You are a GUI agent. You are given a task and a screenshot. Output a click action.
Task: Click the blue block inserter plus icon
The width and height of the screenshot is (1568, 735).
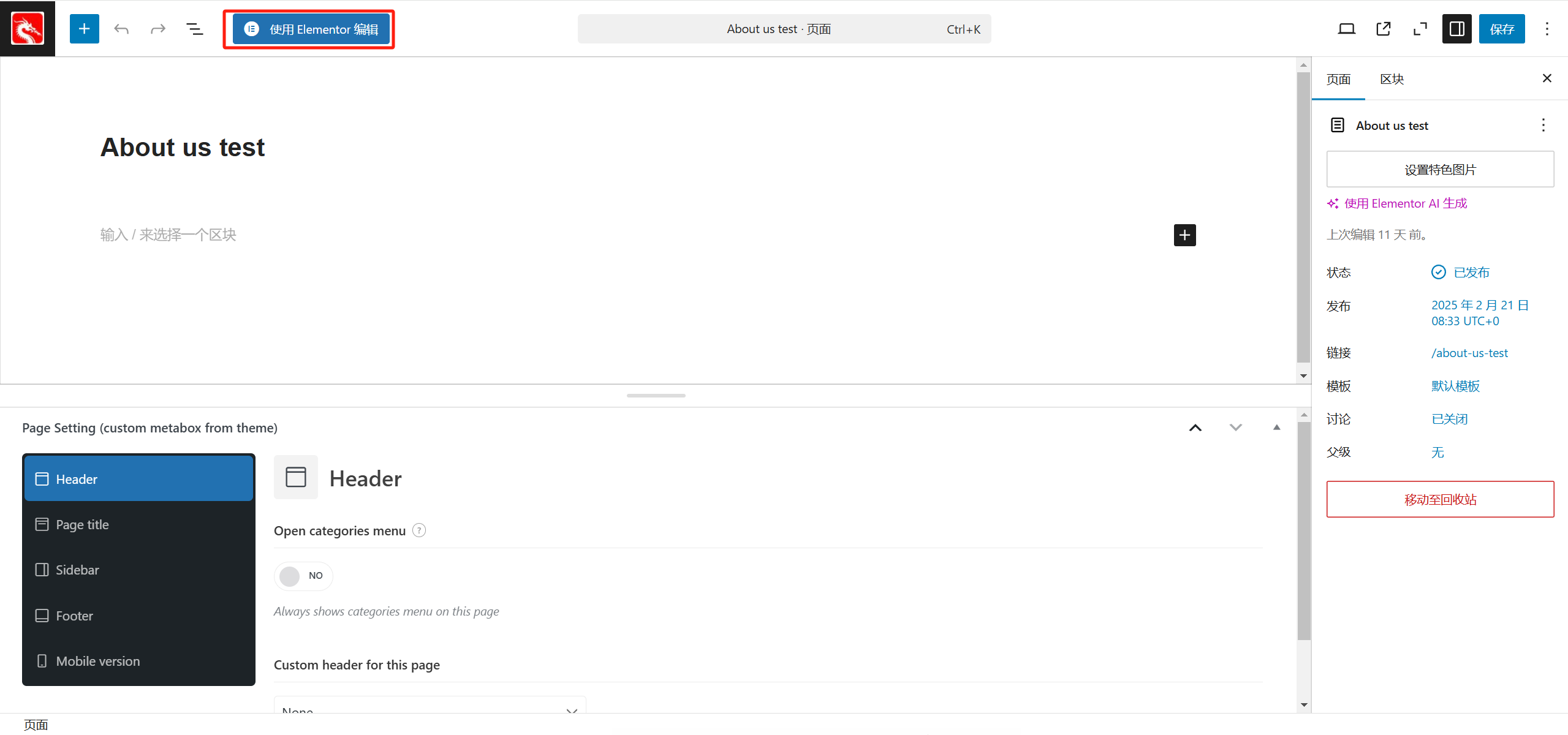(84, 29)
